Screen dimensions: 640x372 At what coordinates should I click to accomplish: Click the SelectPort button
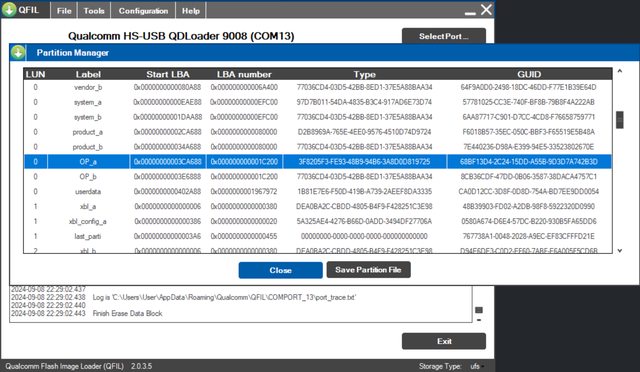coord(444,36)
